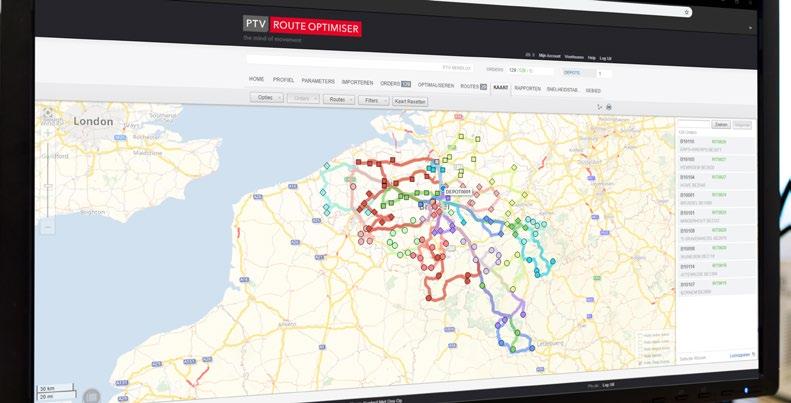The image size is (791, 403).
Task: Select order row D10114
Action: [x=716, y=269]
